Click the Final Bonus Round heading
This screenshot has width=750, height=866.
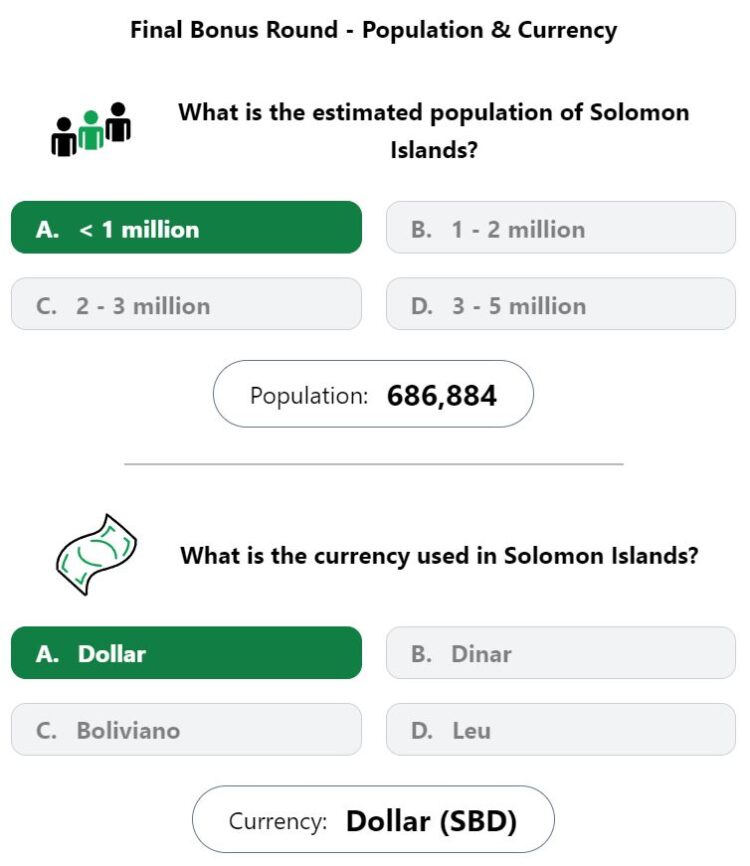point(374,30)
